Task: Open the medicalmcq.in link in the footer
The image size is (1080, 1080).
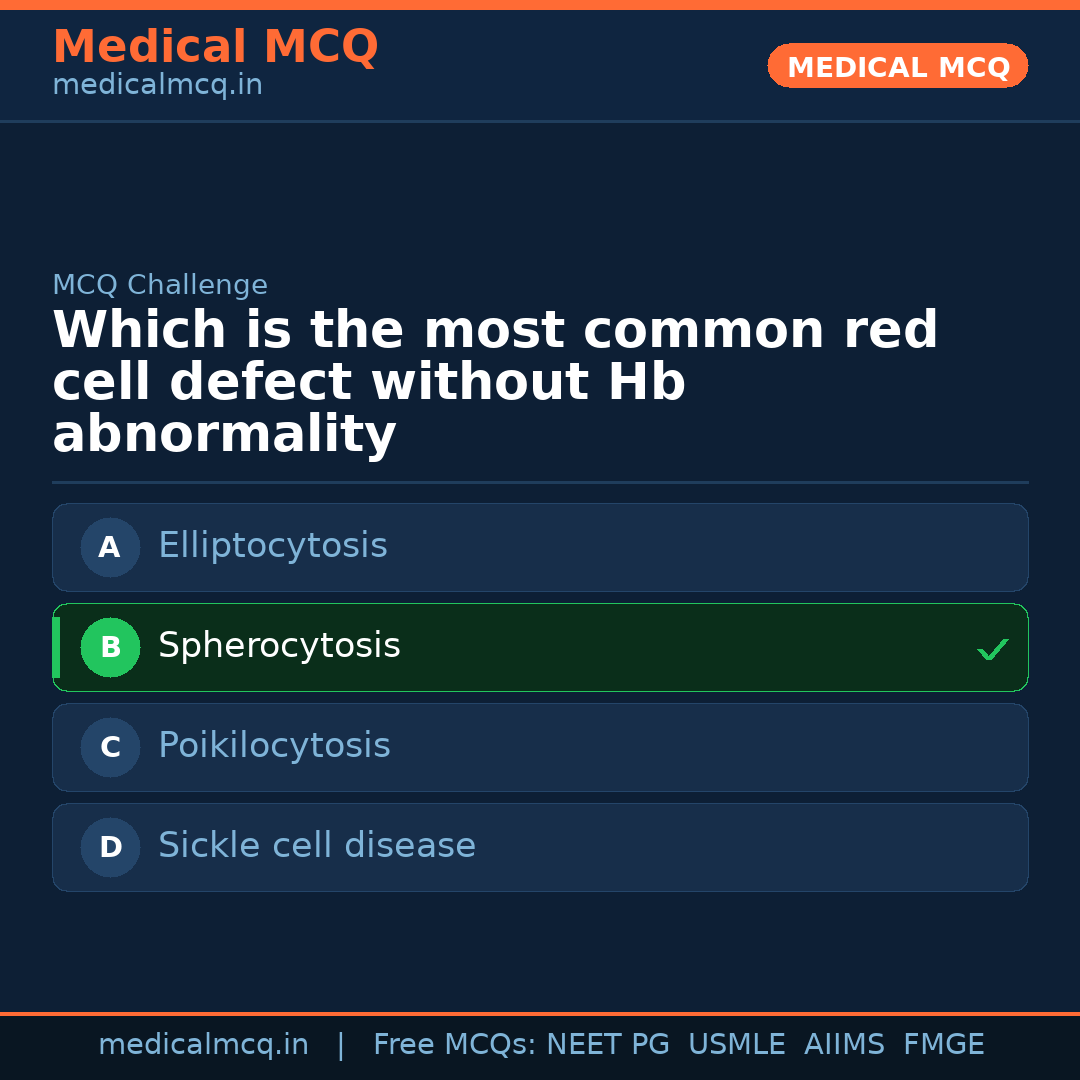Action: pos(203,1045)
